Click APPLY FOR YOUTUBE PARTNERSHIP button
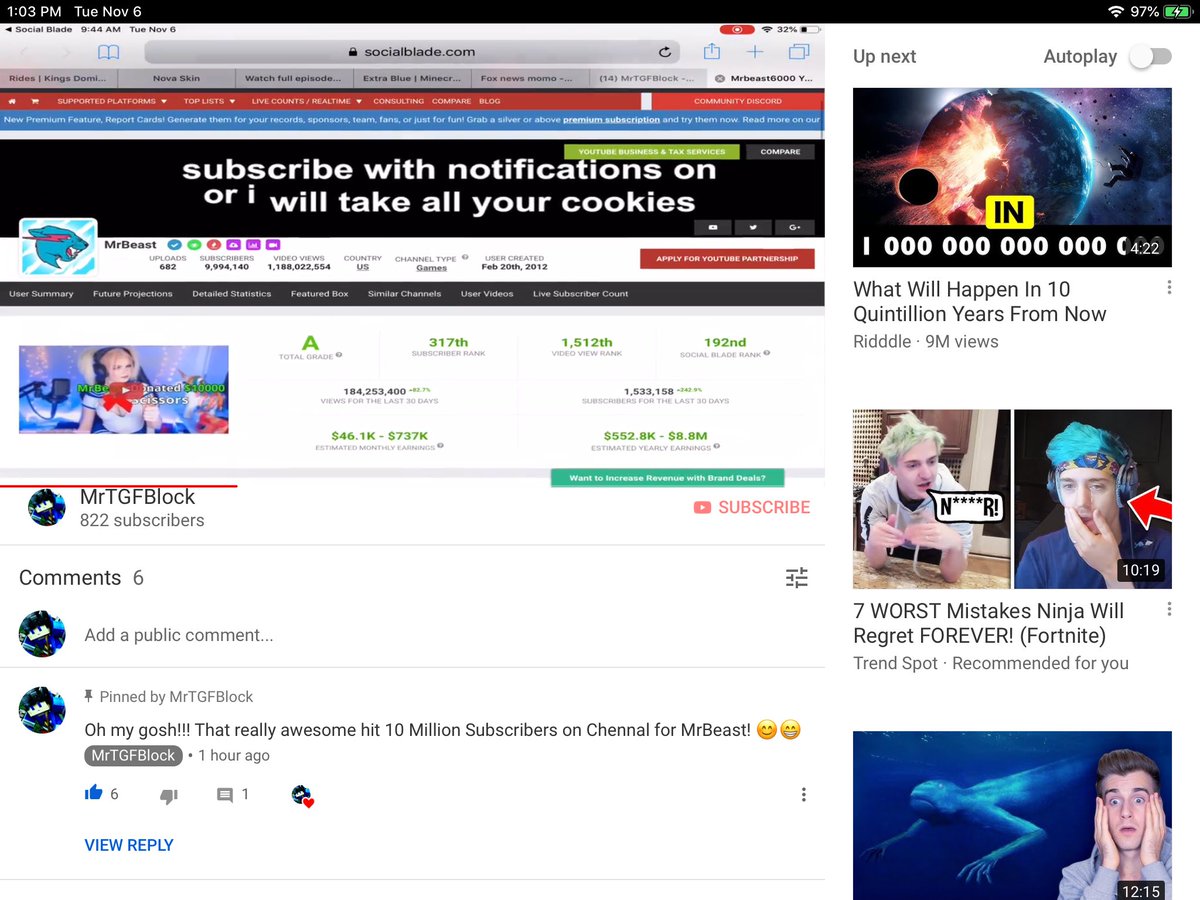Viewport: 1200px width, 900px height. pos(727,259)
